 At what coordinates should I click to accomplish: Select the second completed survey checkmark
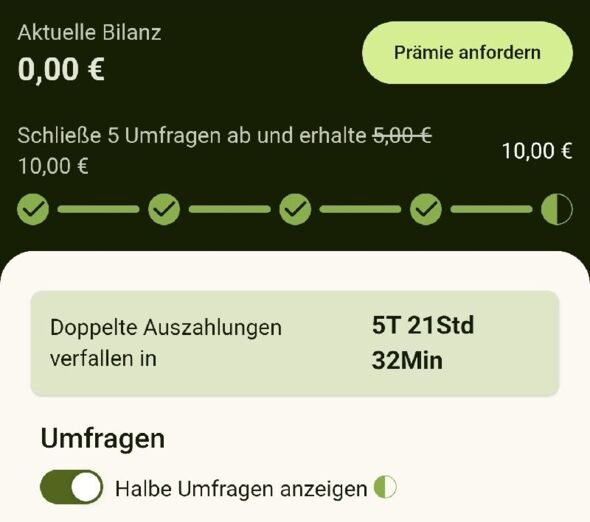(164, 209)
